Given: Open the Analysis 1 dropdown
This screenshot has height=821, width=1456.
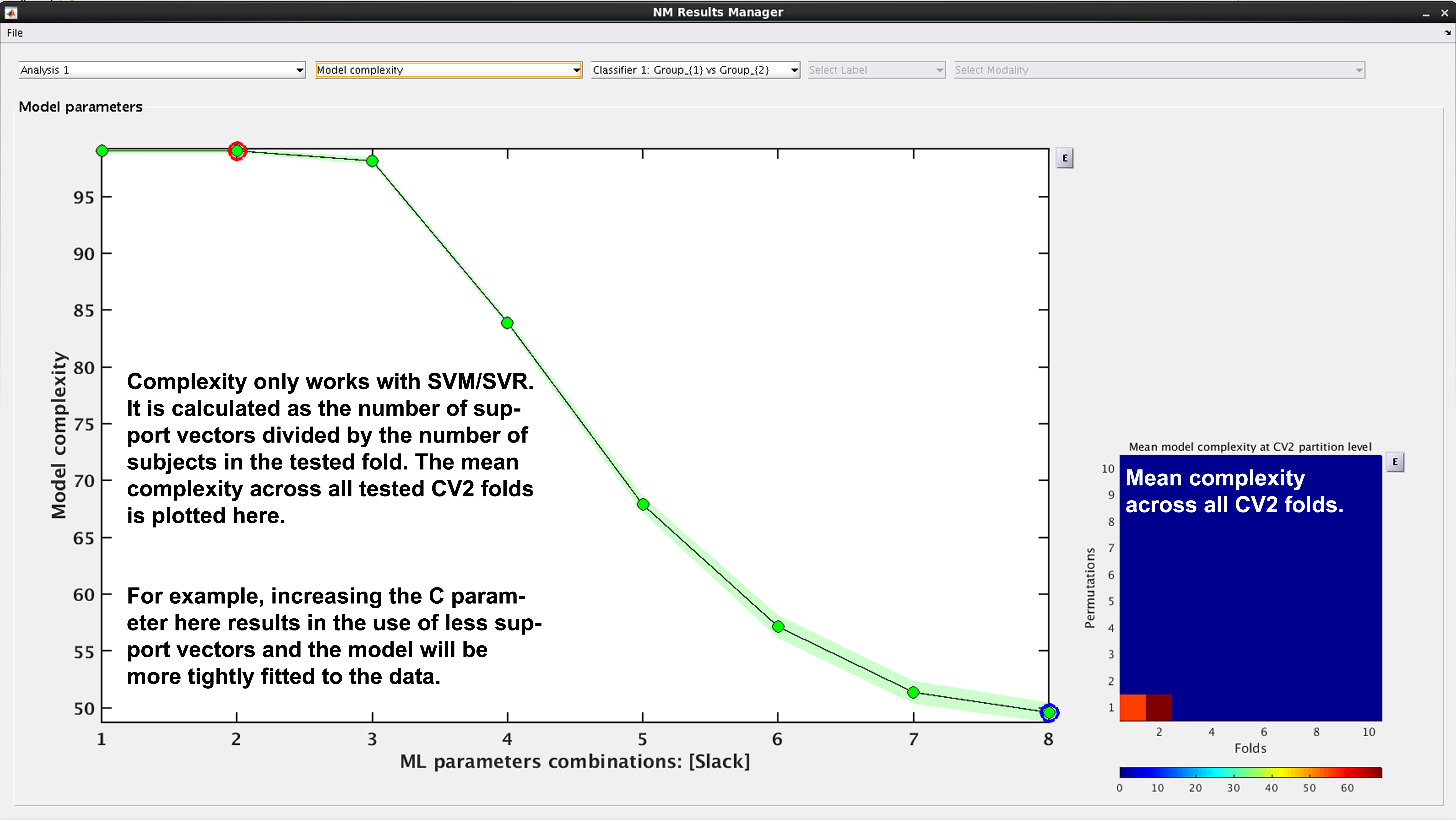Looking at the screenshot, I should click(x=162, y=70).
